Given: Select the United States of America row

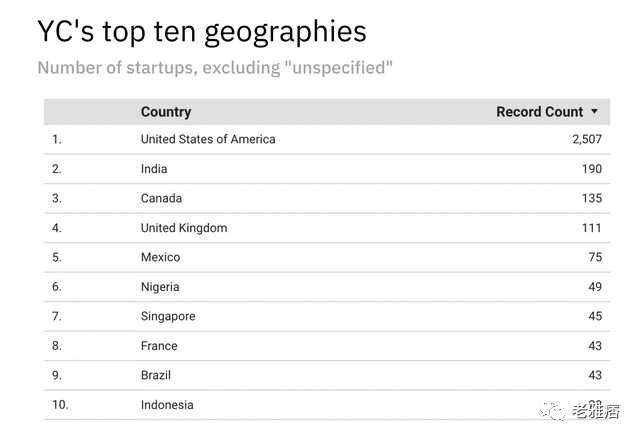Looking at the screenshot, I should tap(208, 139).
